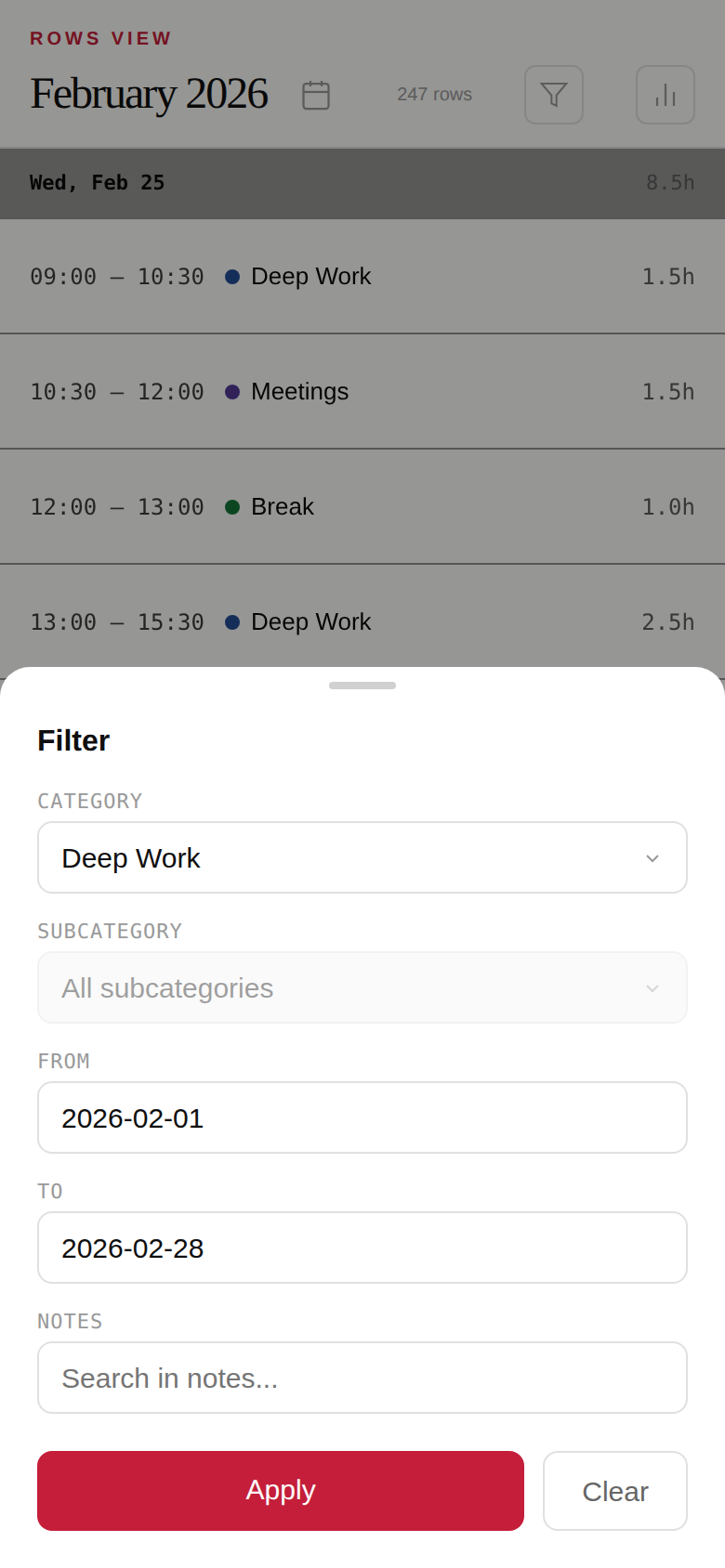
Task: Apply the current filter settings
Action: 280,1490
